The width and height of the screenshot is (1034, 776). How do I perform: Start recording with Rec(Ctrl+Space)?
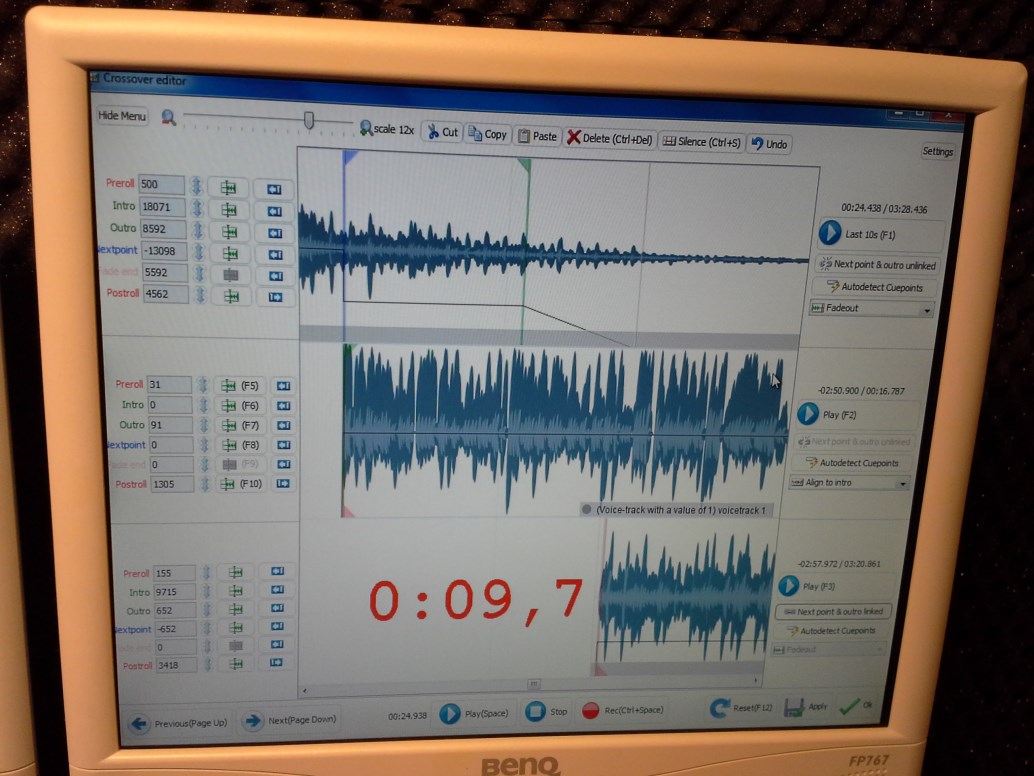623,710
